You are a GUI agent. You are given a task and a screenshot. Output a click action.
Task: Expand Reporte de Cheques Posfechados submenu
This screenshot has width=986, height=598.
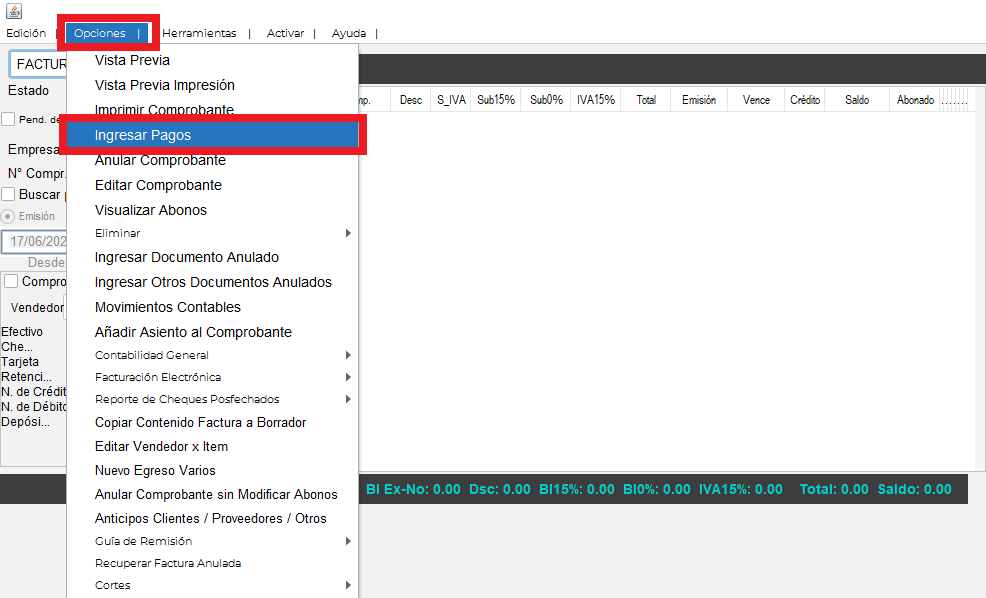213,399
